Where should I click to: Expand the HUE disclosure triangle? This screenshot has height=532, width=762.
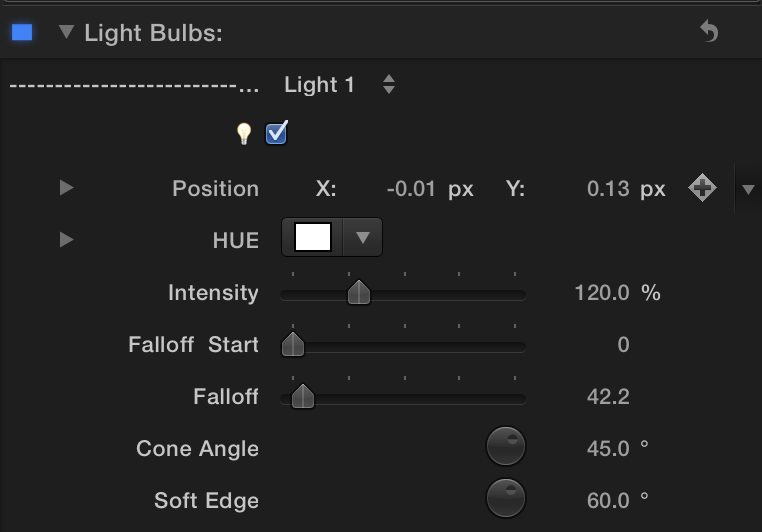(66, 240)
